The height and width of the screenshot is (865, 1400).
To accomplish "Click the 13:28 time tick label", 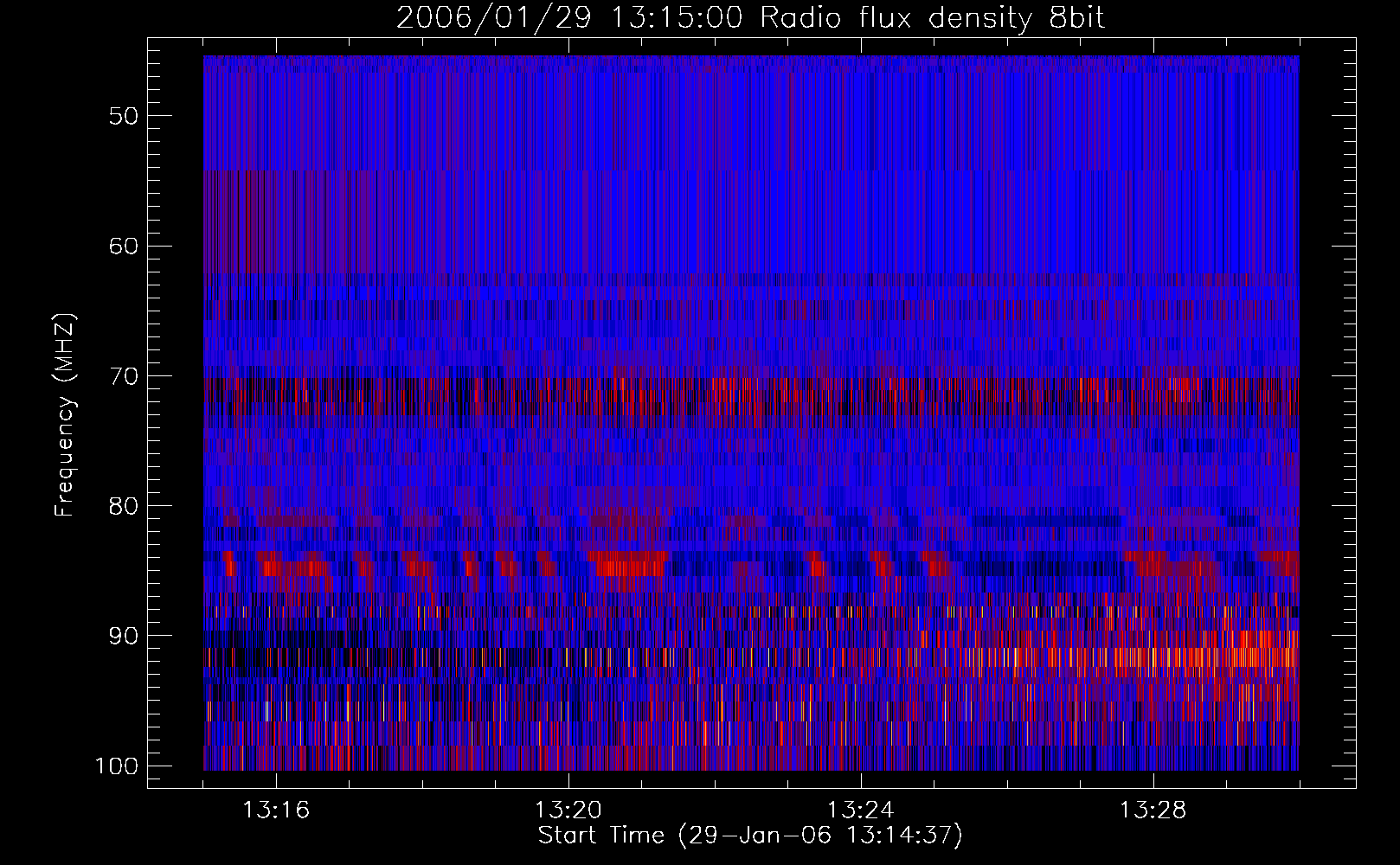I will coord(1153,811).
